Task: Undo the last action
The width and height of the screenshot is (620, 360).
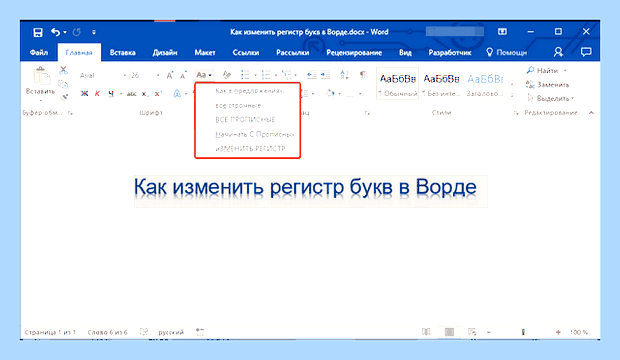Action: [x=55, y=32]
